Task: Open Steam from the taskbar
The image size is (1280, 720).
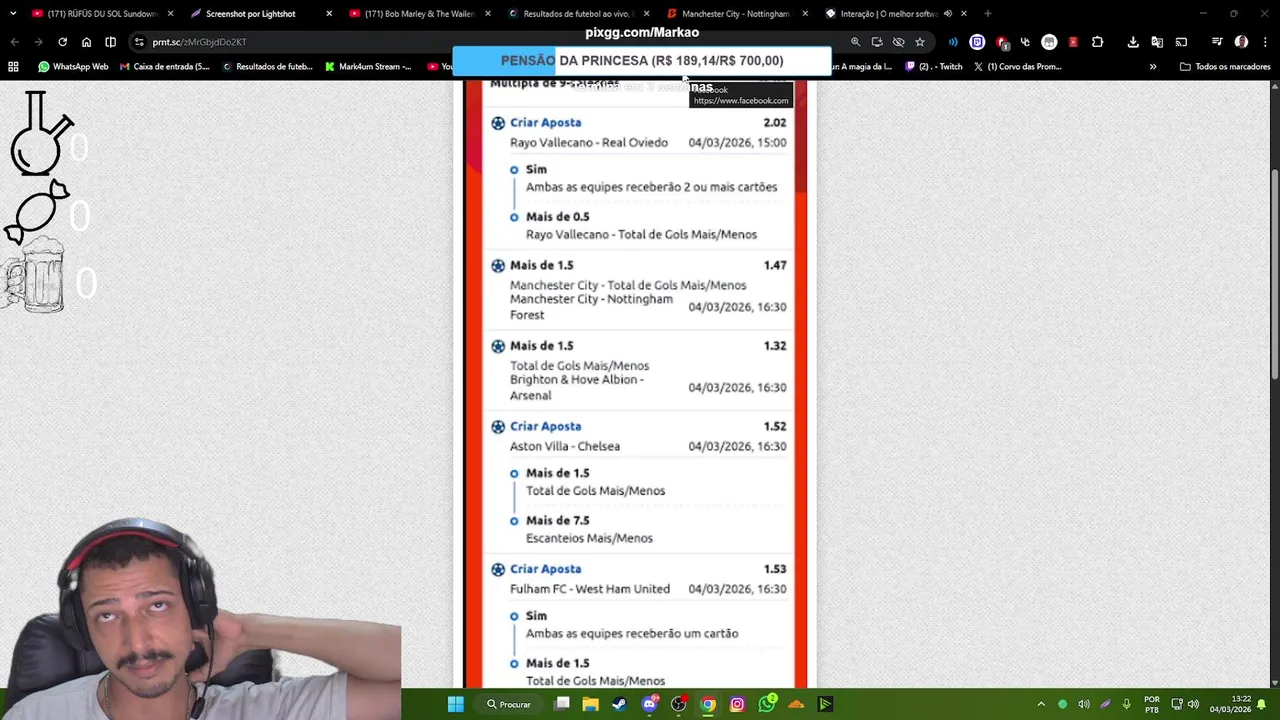Action: [x=619, y=704]
